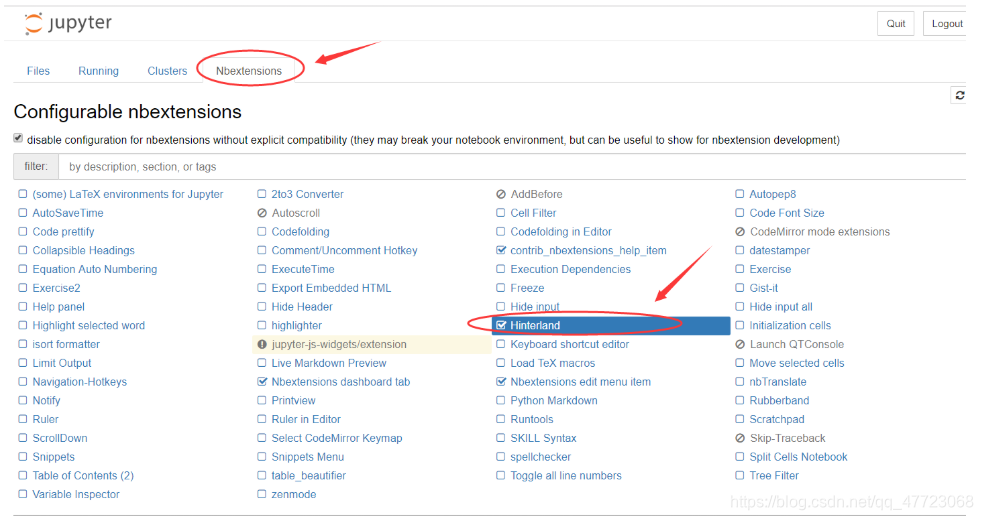The width and height of the screenshot is (983, 520).
Task: Switch to the Files tab
Action: click(38, 71)
